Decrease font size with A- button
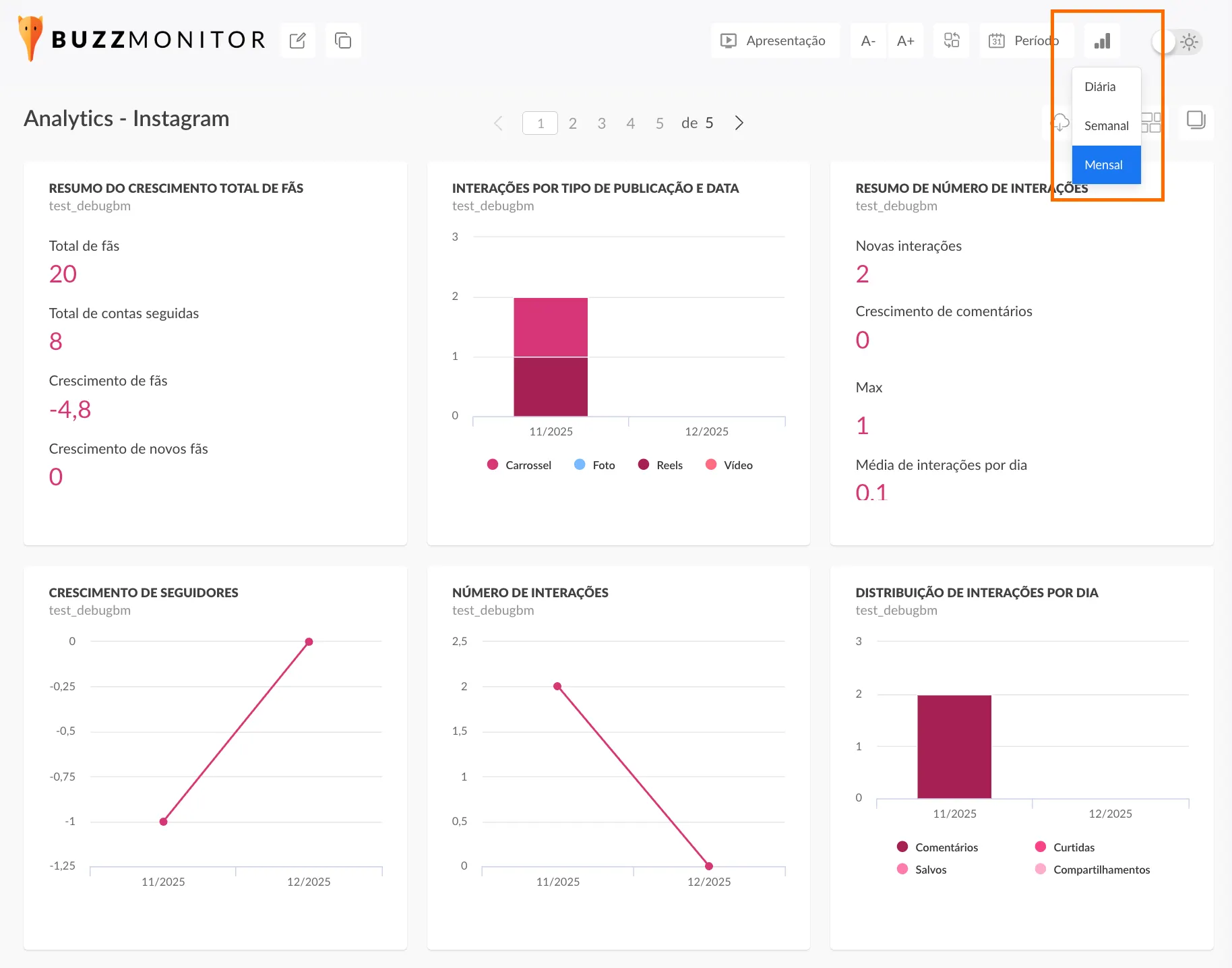Image resolution: width=1232 pixels, height=968 pixels. click(x=868, y=41)
